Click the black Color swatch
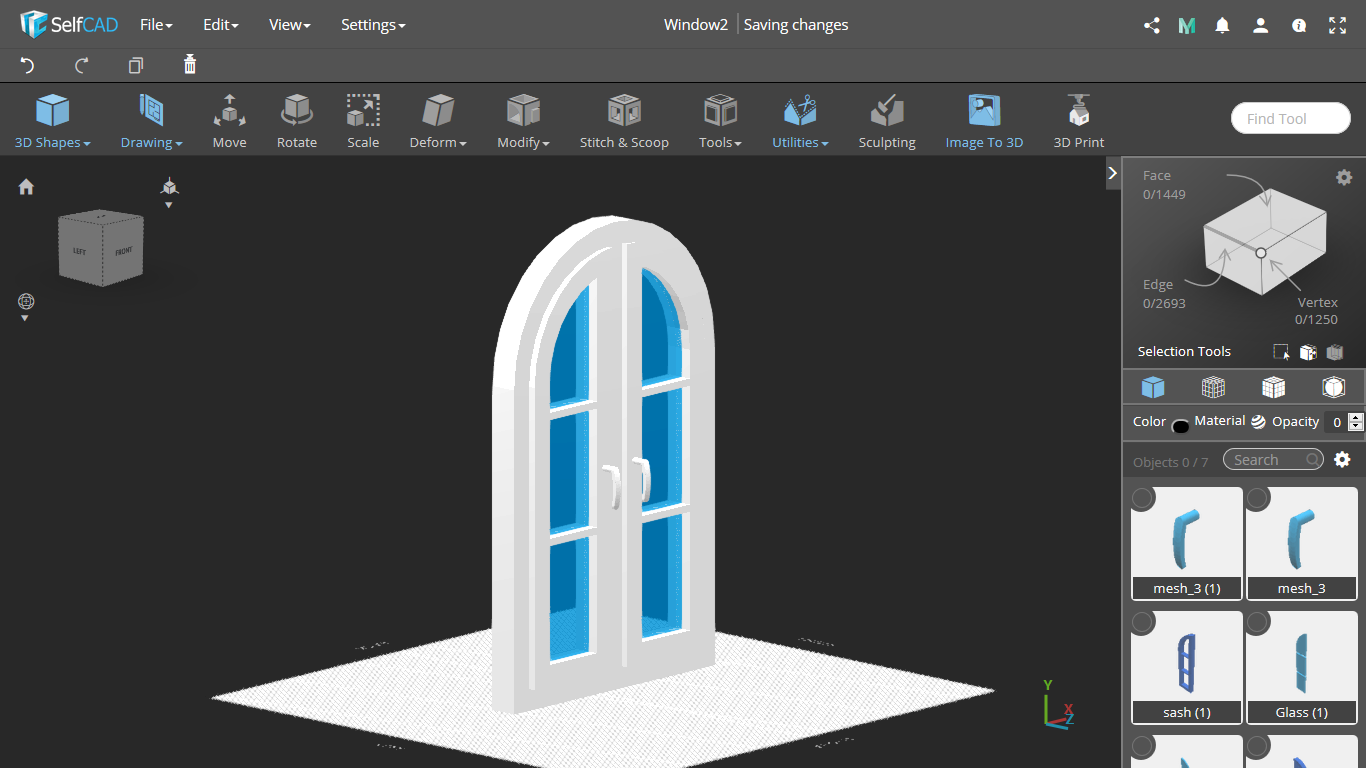 point(1180,426)
